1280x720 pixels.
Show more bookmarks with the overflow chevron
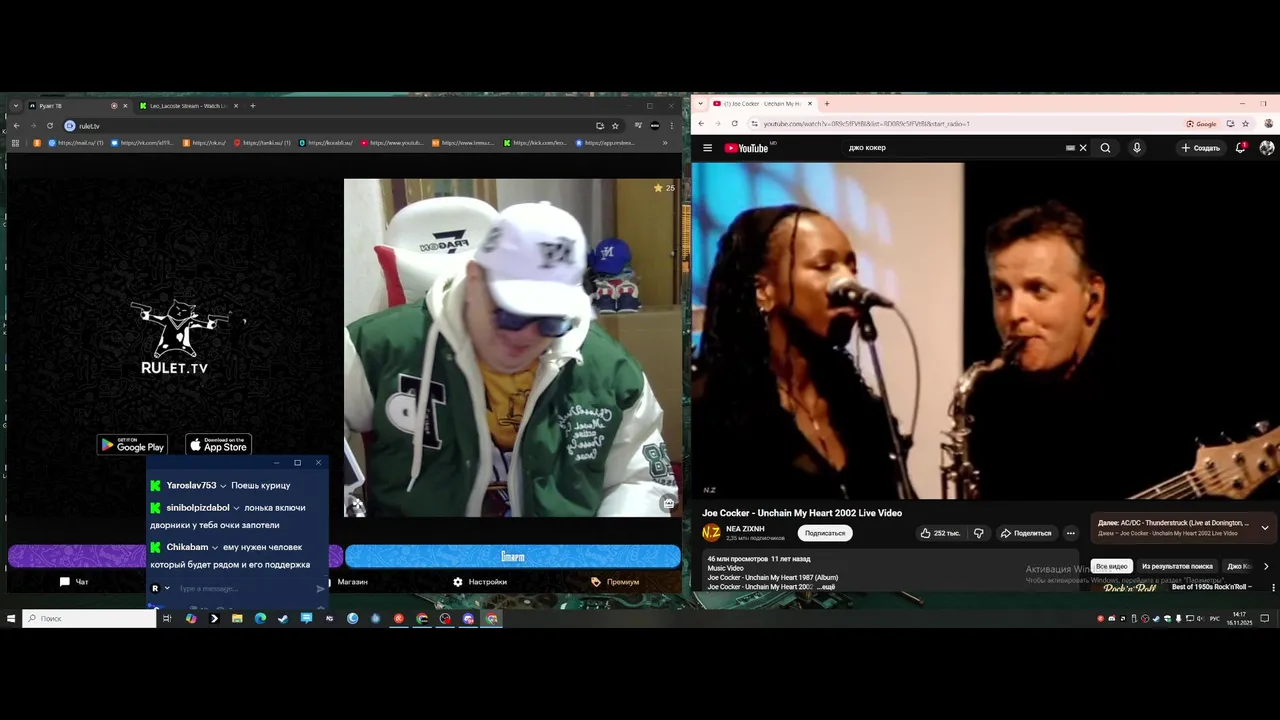[665, 143]
